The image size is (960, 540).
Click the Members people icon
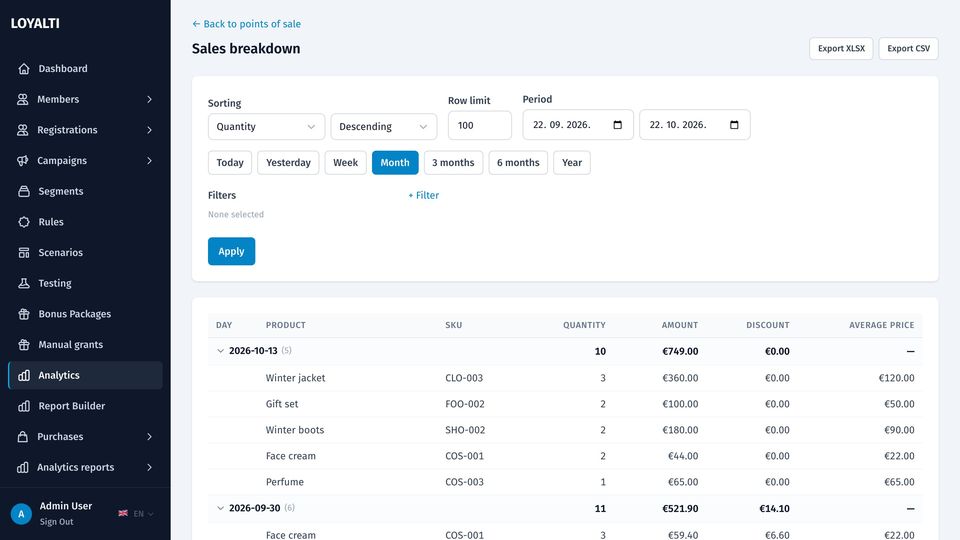coord(23,99)
